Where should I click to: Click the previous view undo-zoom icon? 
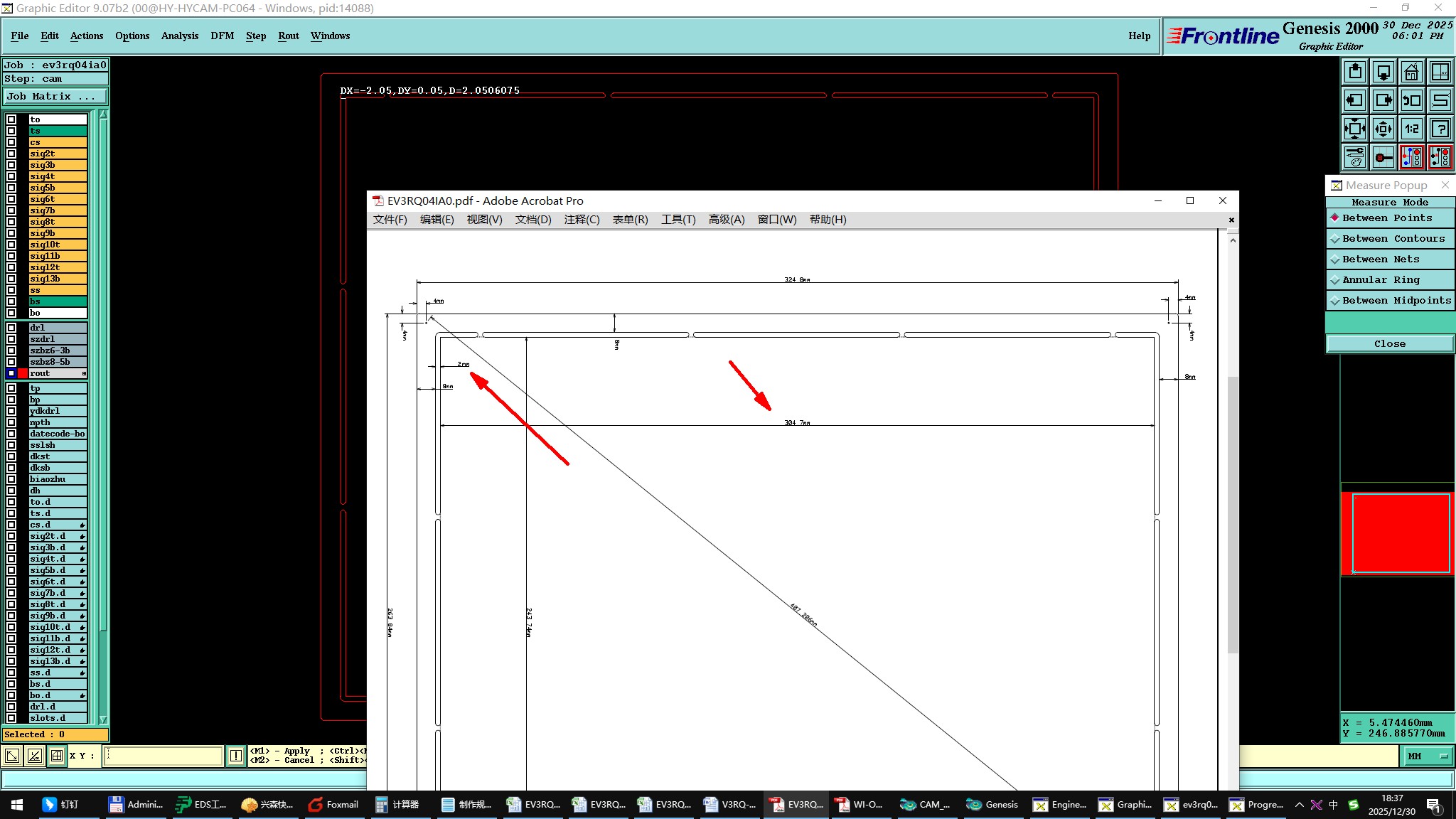point(1412,100)
